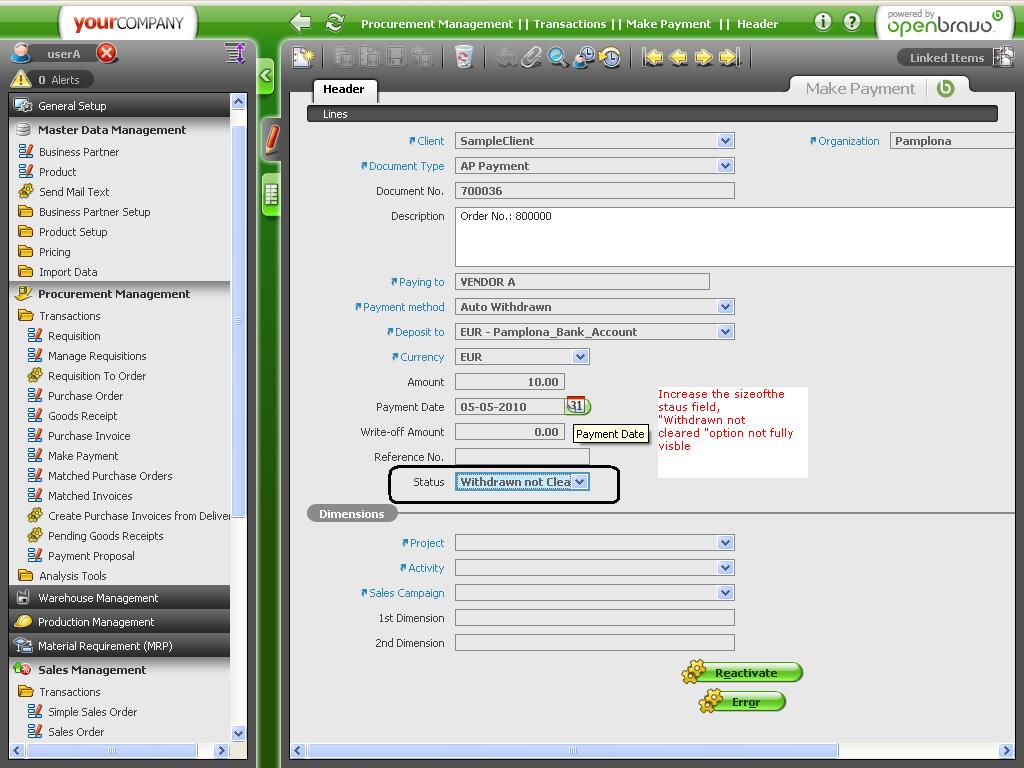Open the Lines tab bar

[335, 114]
